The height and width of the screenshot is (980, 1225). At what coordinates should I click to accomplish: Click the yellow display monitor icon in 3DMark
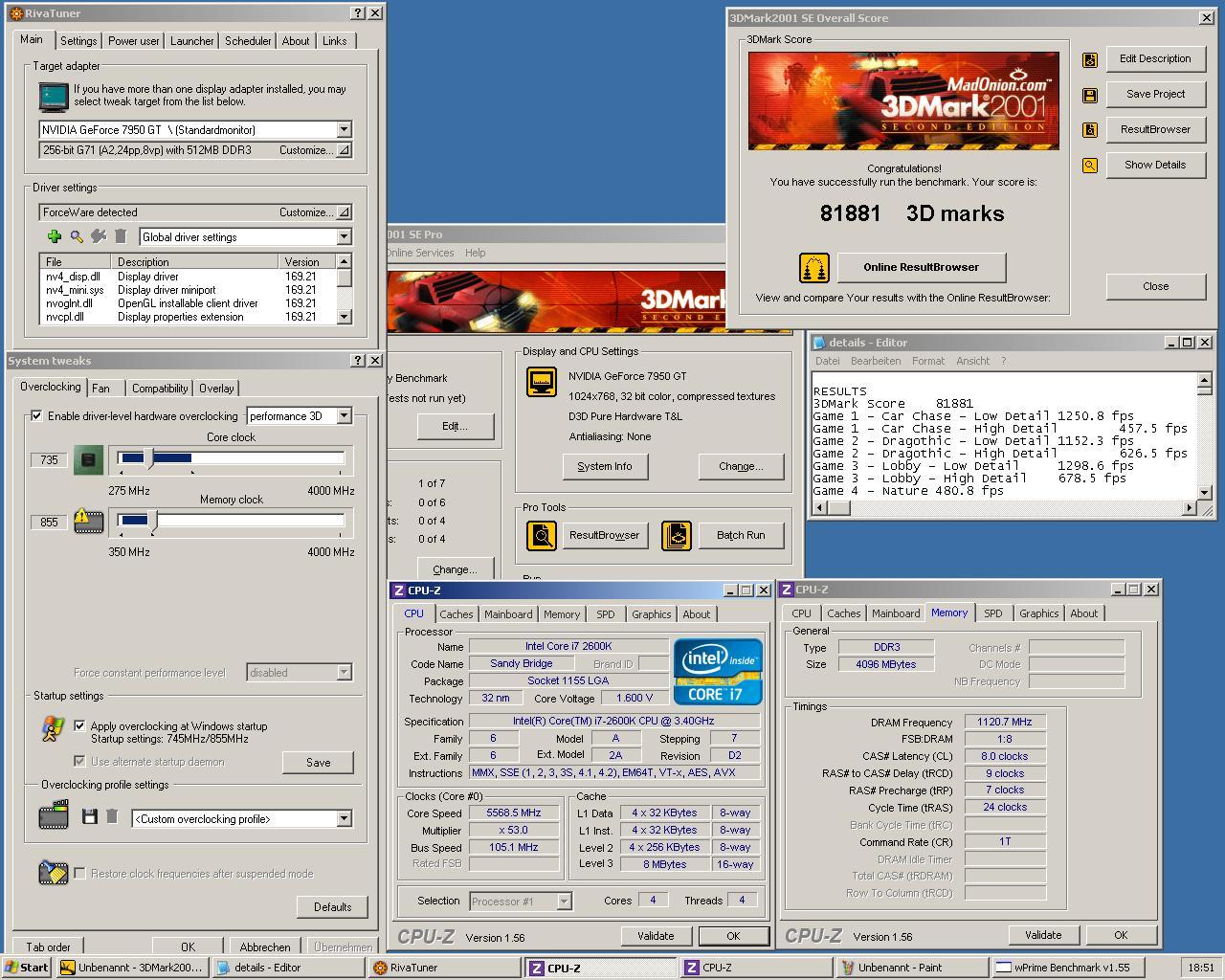(x=542, y=382)
